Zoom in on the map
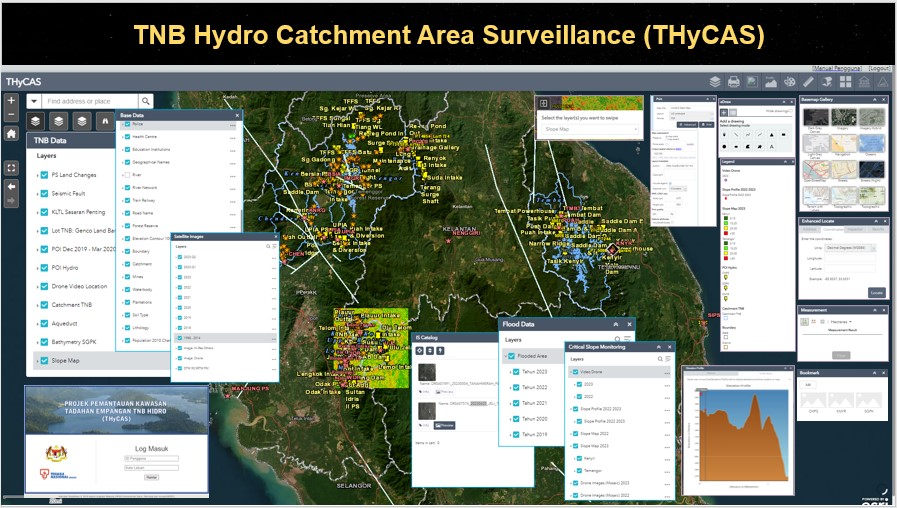897x508 pixels. (11, 101)
